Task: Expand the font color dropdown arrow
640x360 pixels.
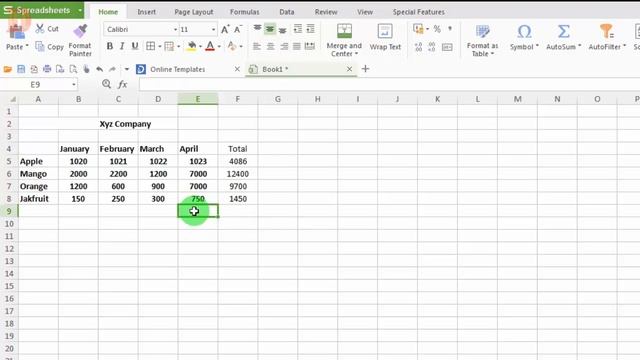Action: 220,47
